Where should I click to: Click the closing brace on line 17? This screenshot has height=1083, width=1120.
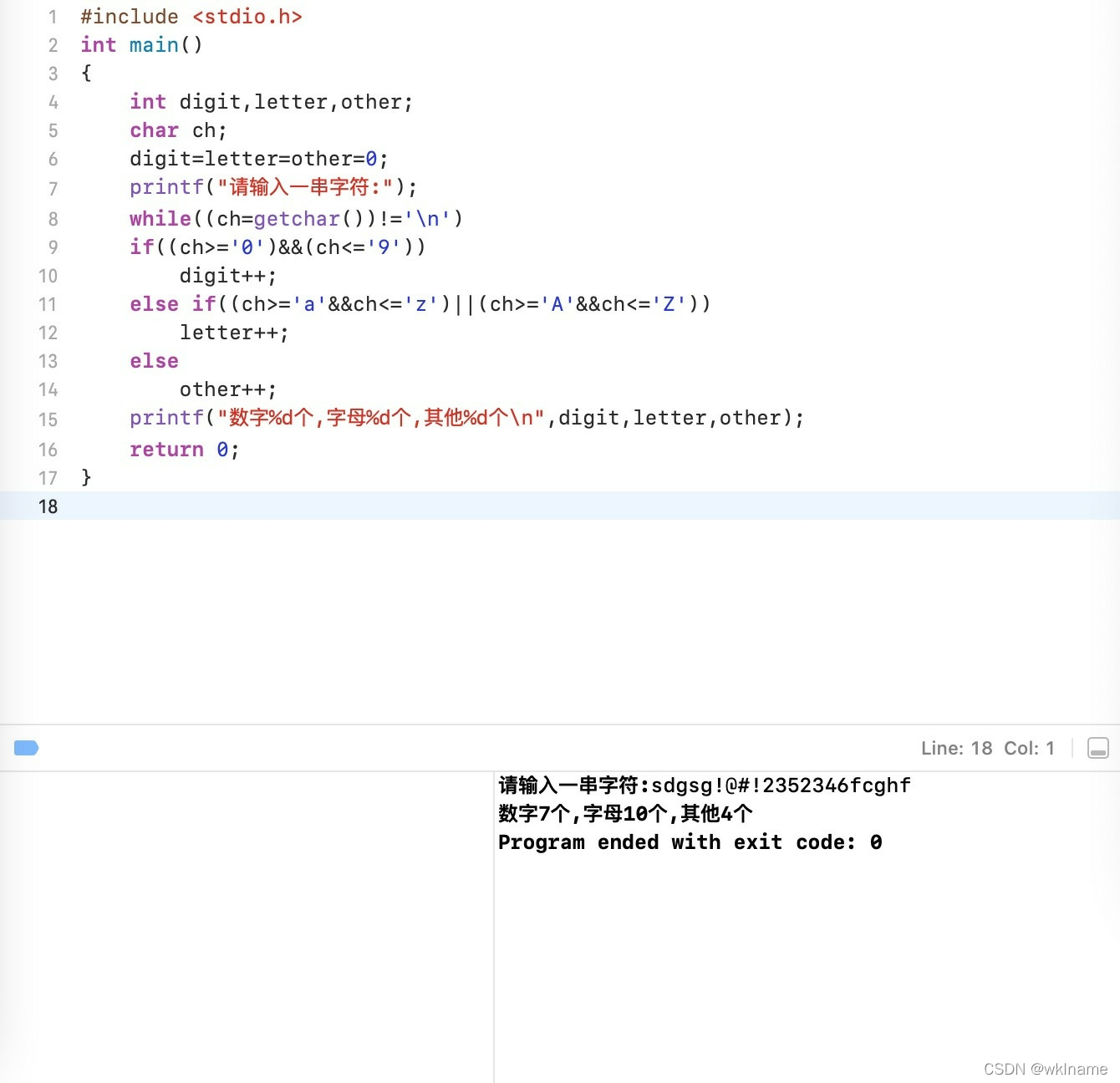pyautogui.click(x=86, y=477)
